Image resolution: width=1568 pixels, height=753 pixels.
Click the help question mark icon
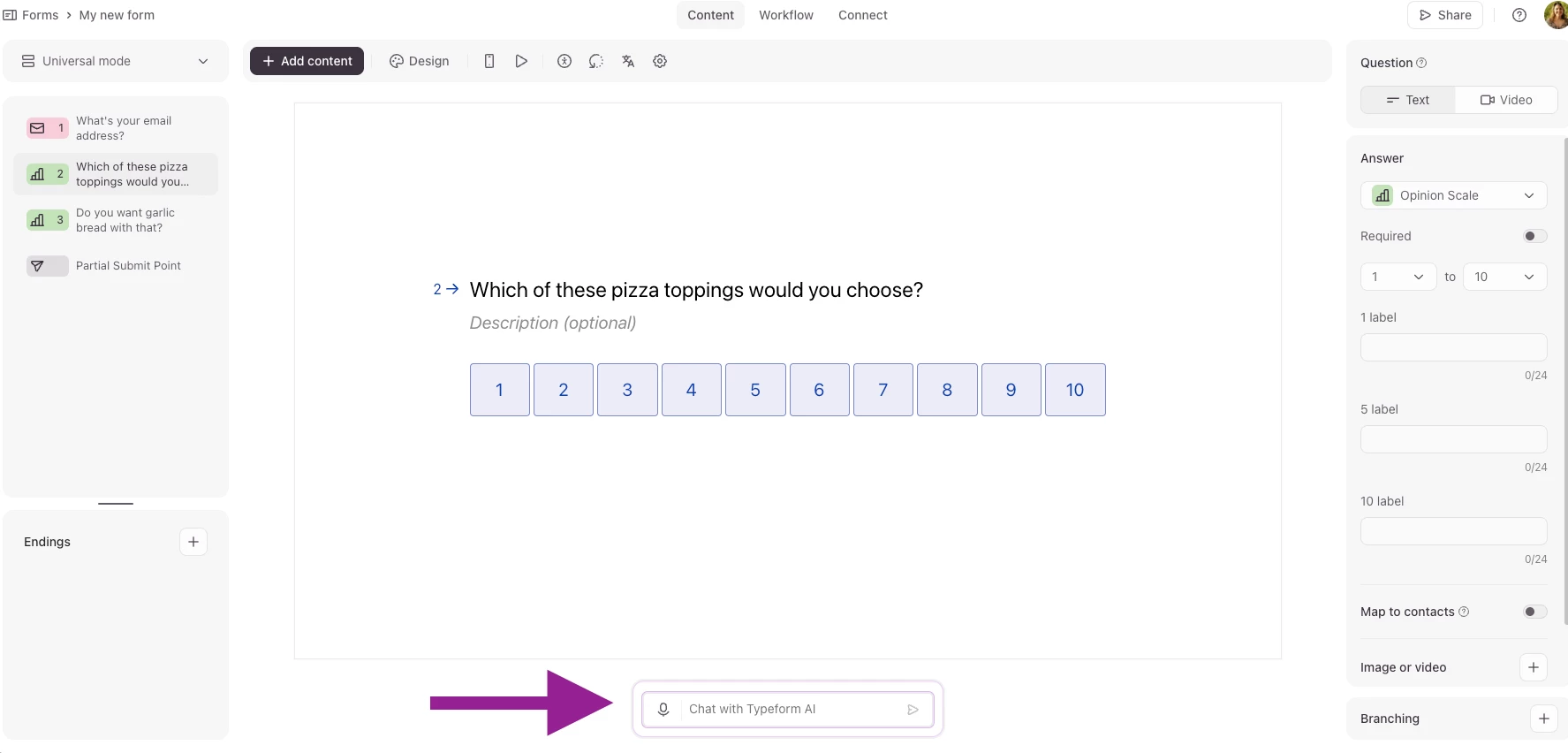[1519, 15]
